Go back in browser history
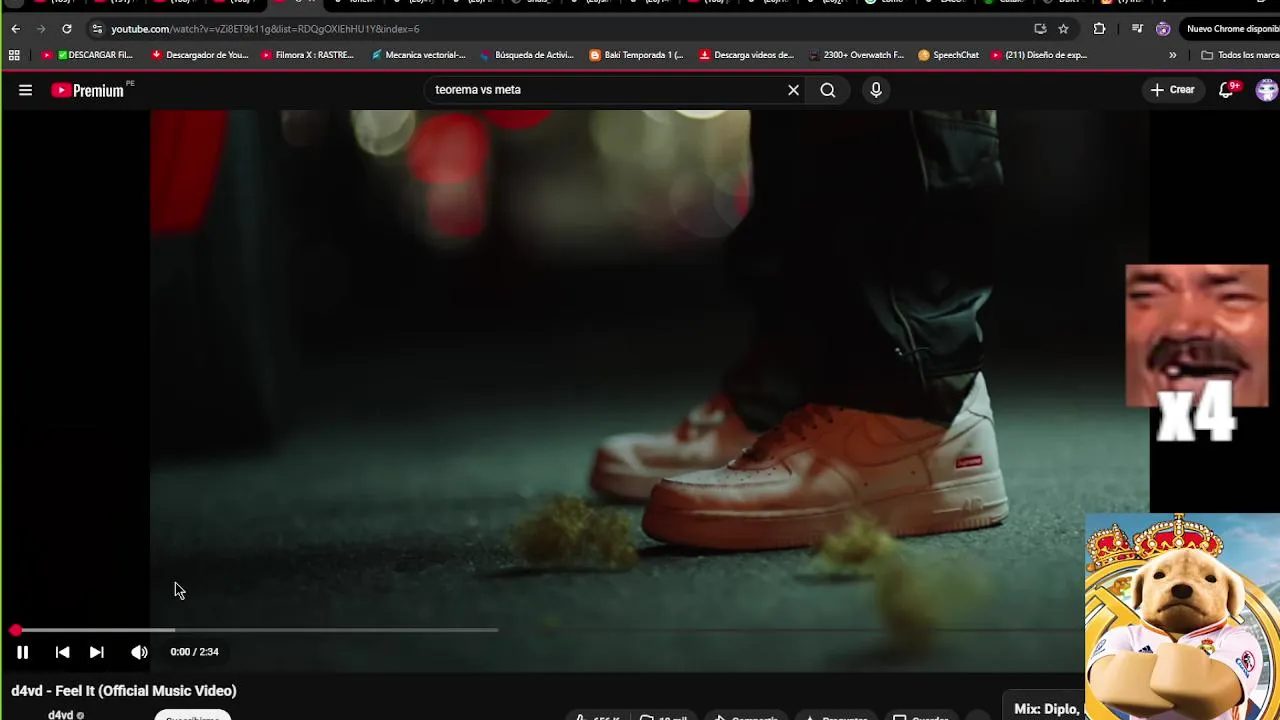 click(15, 29)
